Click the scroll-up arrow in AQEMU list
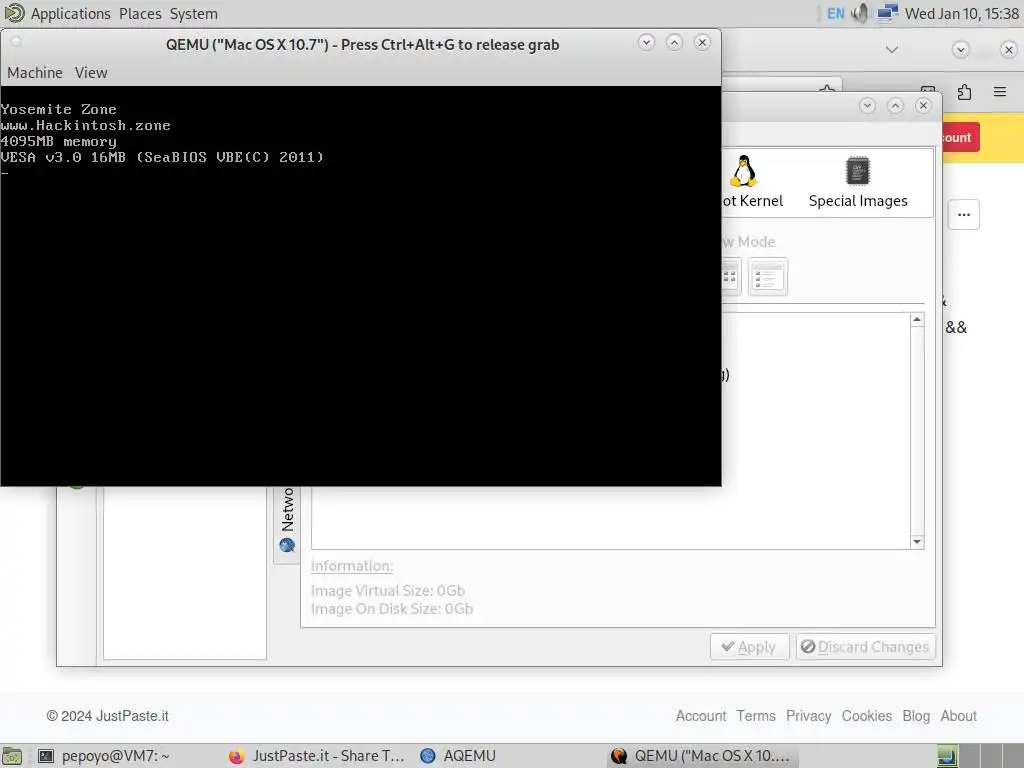 (x=917, y=320)
